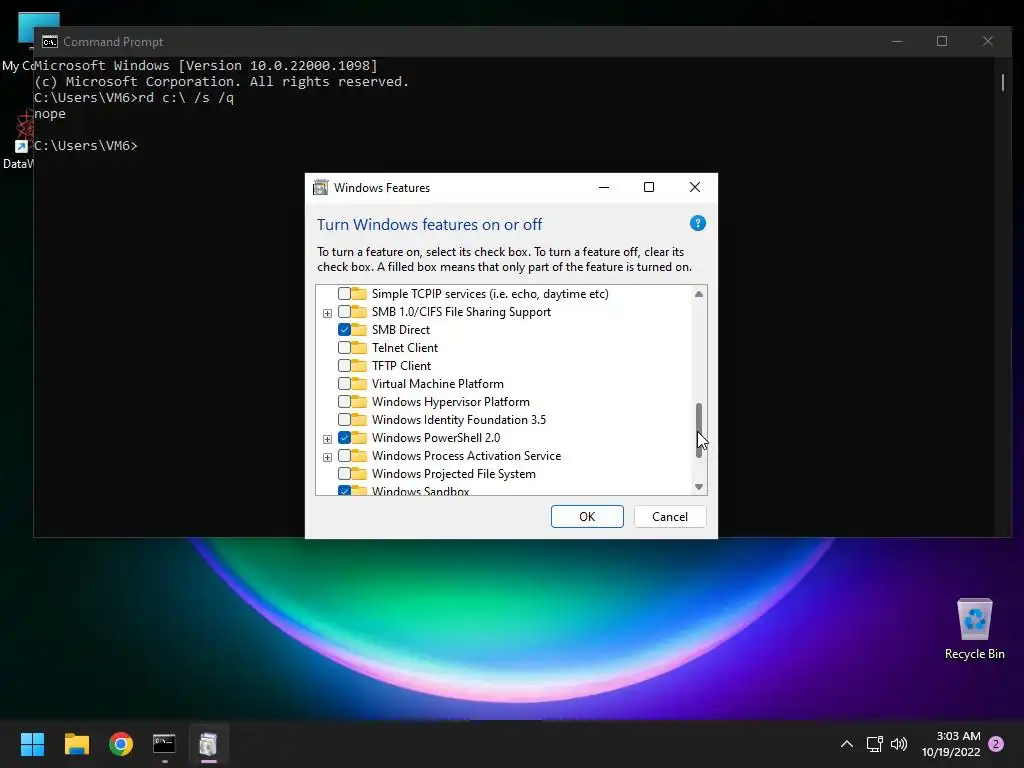Image resolution: width=1024 pixels, height=768 pixels.
Task: Open the volume tray icon
Action: [899, 744]
